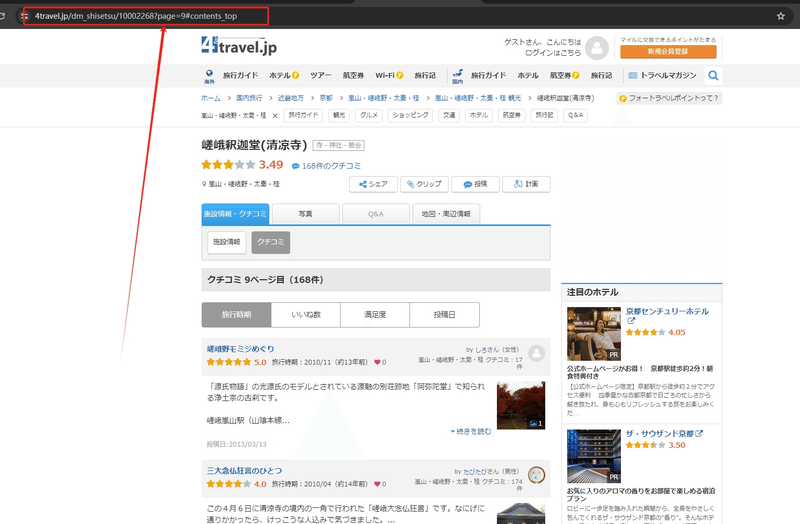The image size is (800, 524).
Task: Select the 旅行ガイド area filter chip
Action: pos(304,115)
